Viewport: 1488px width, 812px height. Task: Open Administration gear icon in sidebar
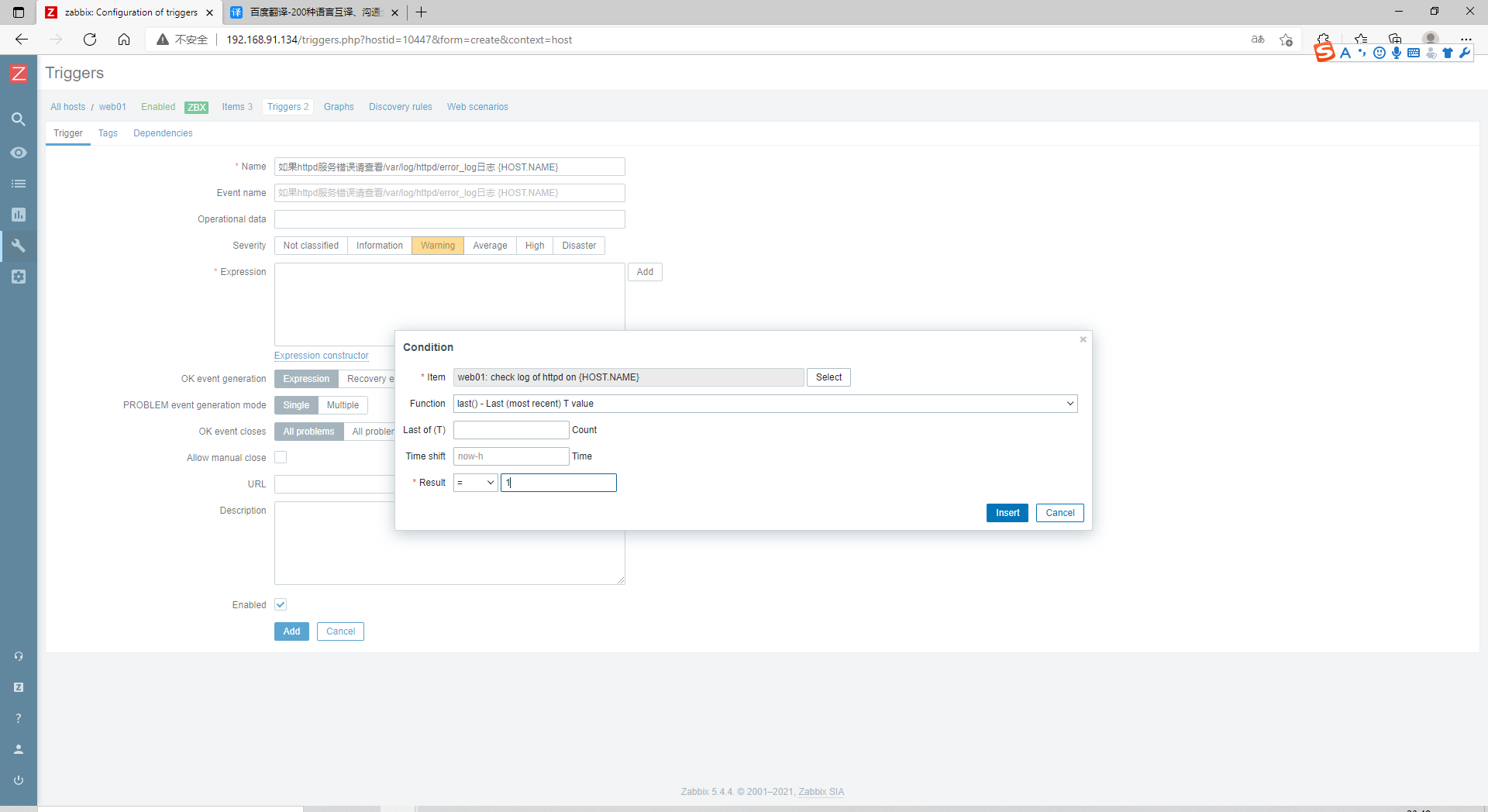(x=19, y=277)
